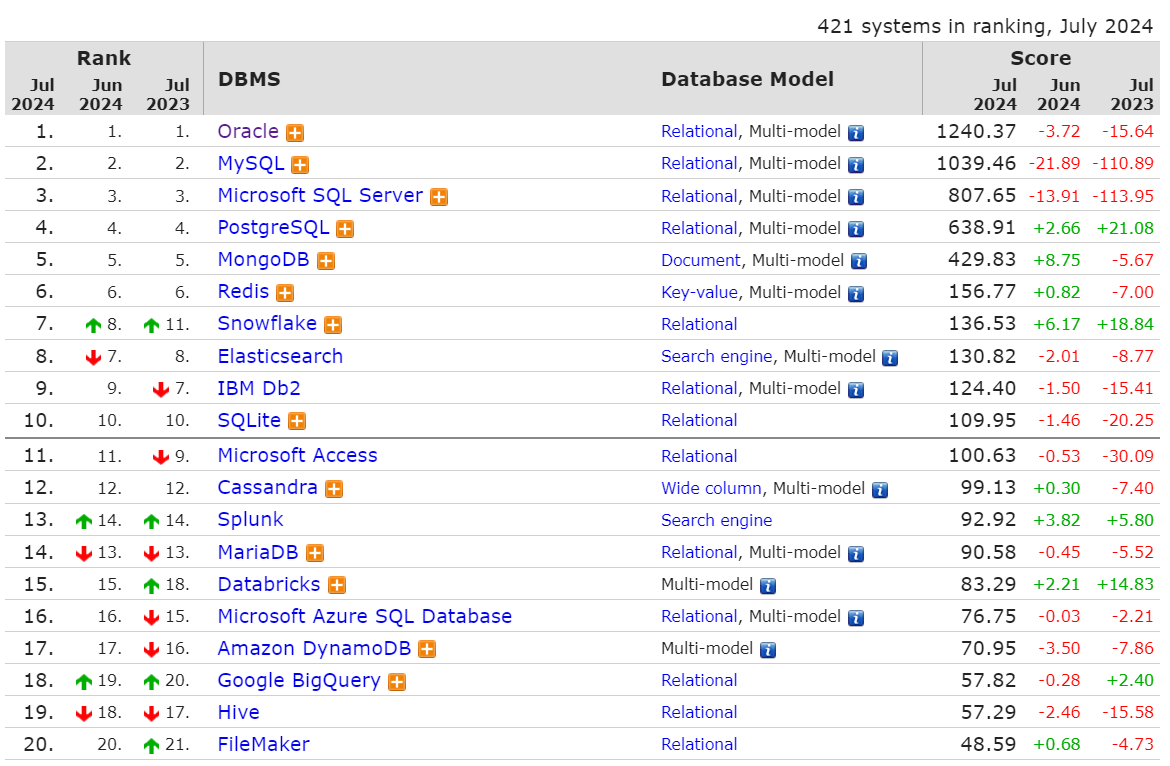Image resolution: width=1170 pixels, height=766 pixels.
Task: Click the info icon in the Databricks row
Action: pyautogui.click(x=767, y=585)
